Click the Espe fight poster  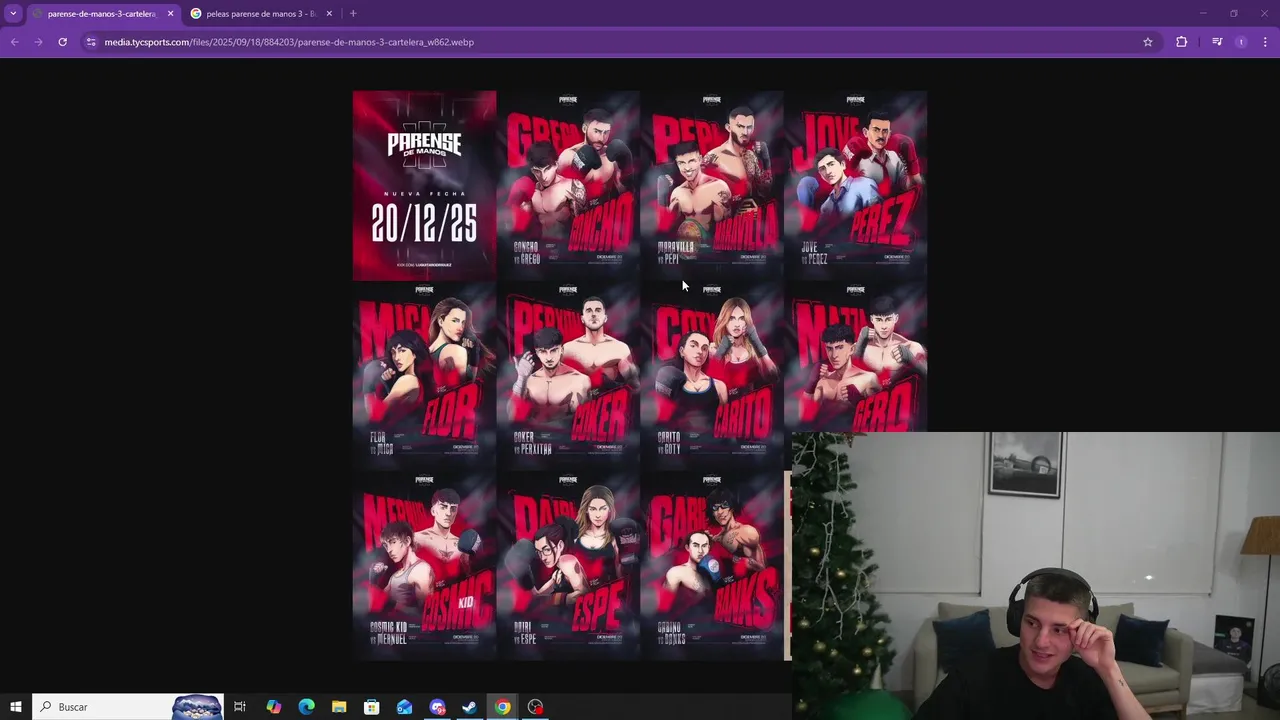pos(568,566)
